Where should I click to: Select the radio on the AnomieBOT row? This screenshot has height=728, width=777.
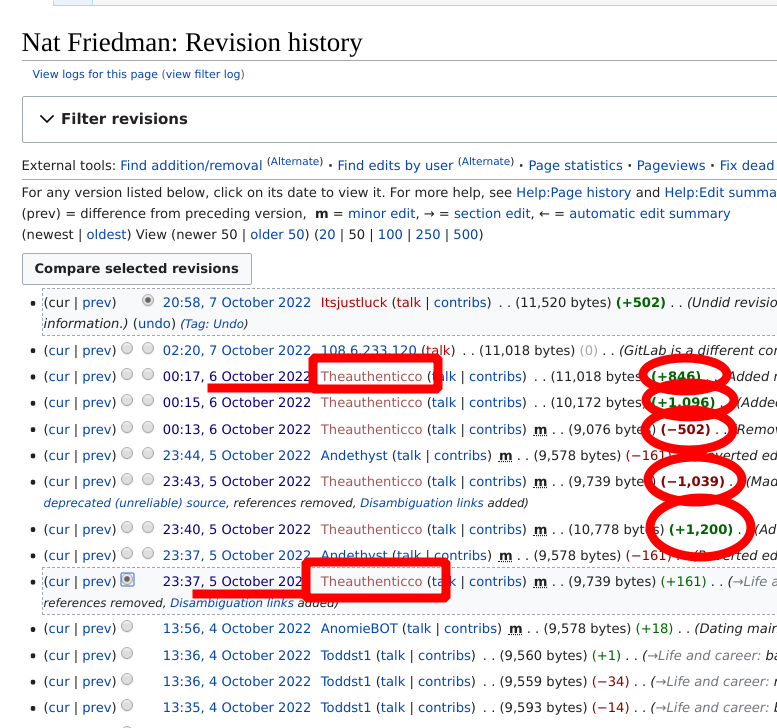pyautogui.click(x=127, y=626)
